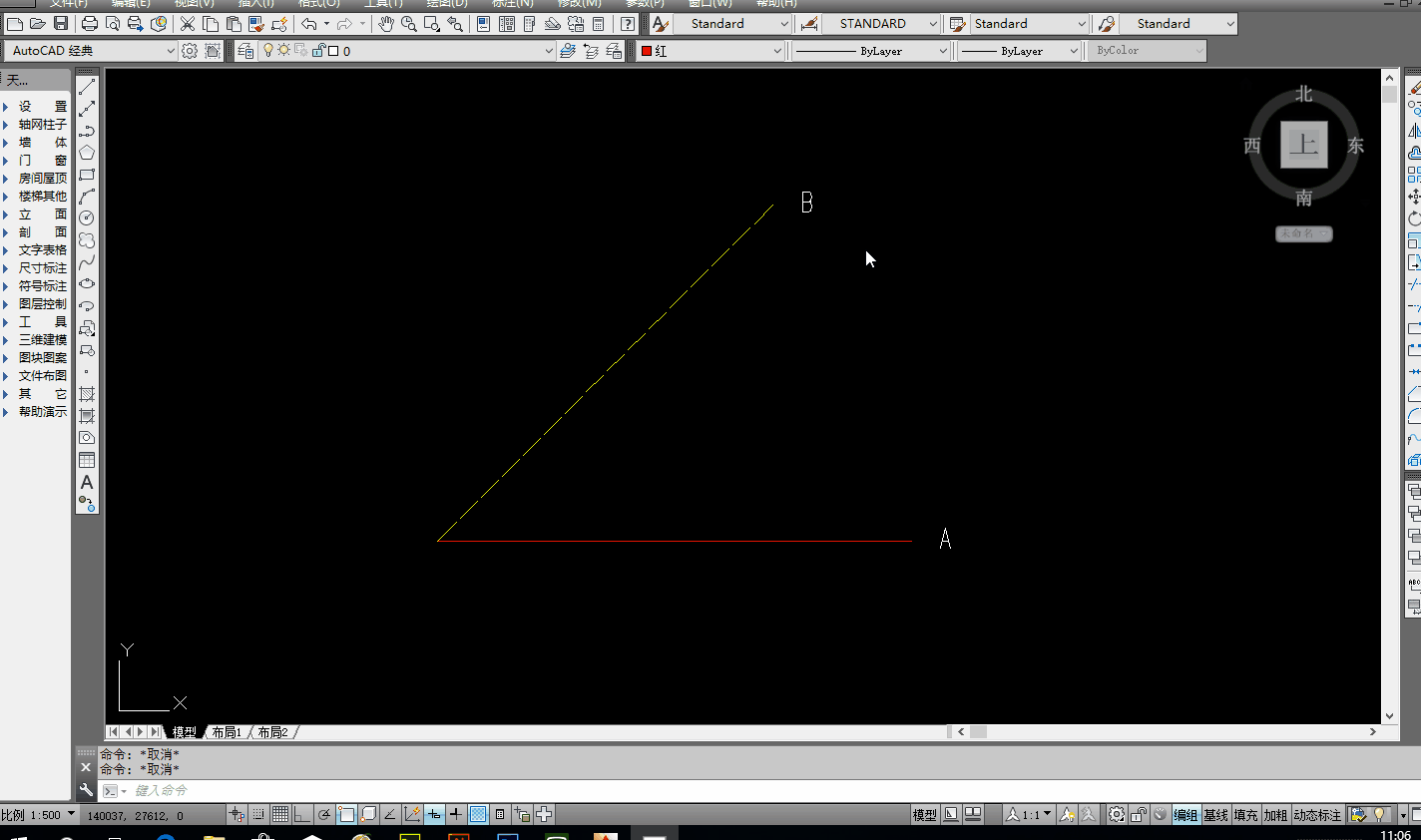Select the Table tool
The image size is (1421, 840).
coord(87,460)
